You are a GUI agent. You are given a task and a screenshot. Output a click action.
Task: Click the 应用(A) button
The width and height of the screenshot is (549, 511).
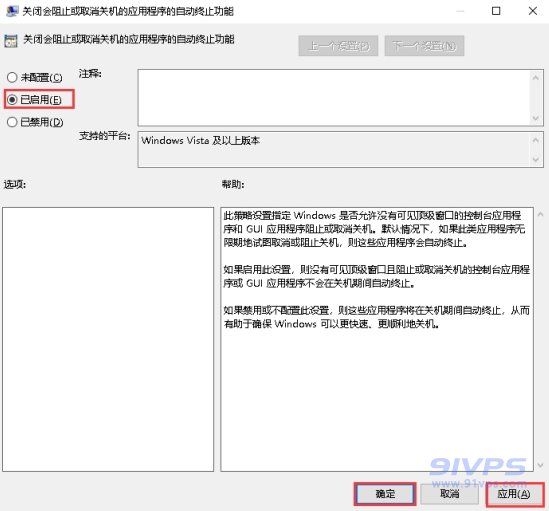(514, 494)
